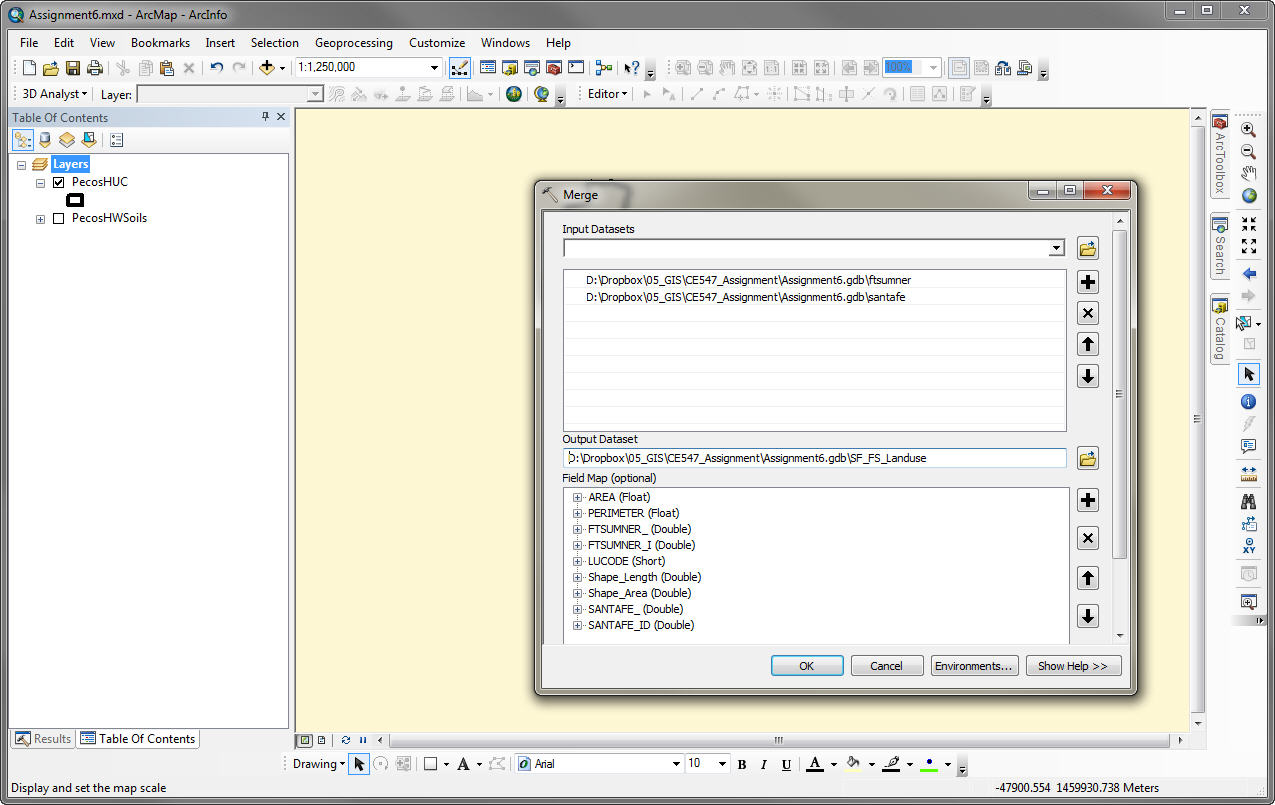Open the Input Datasets dropdown
The image size is (1275, 805).
[1057, 248]
